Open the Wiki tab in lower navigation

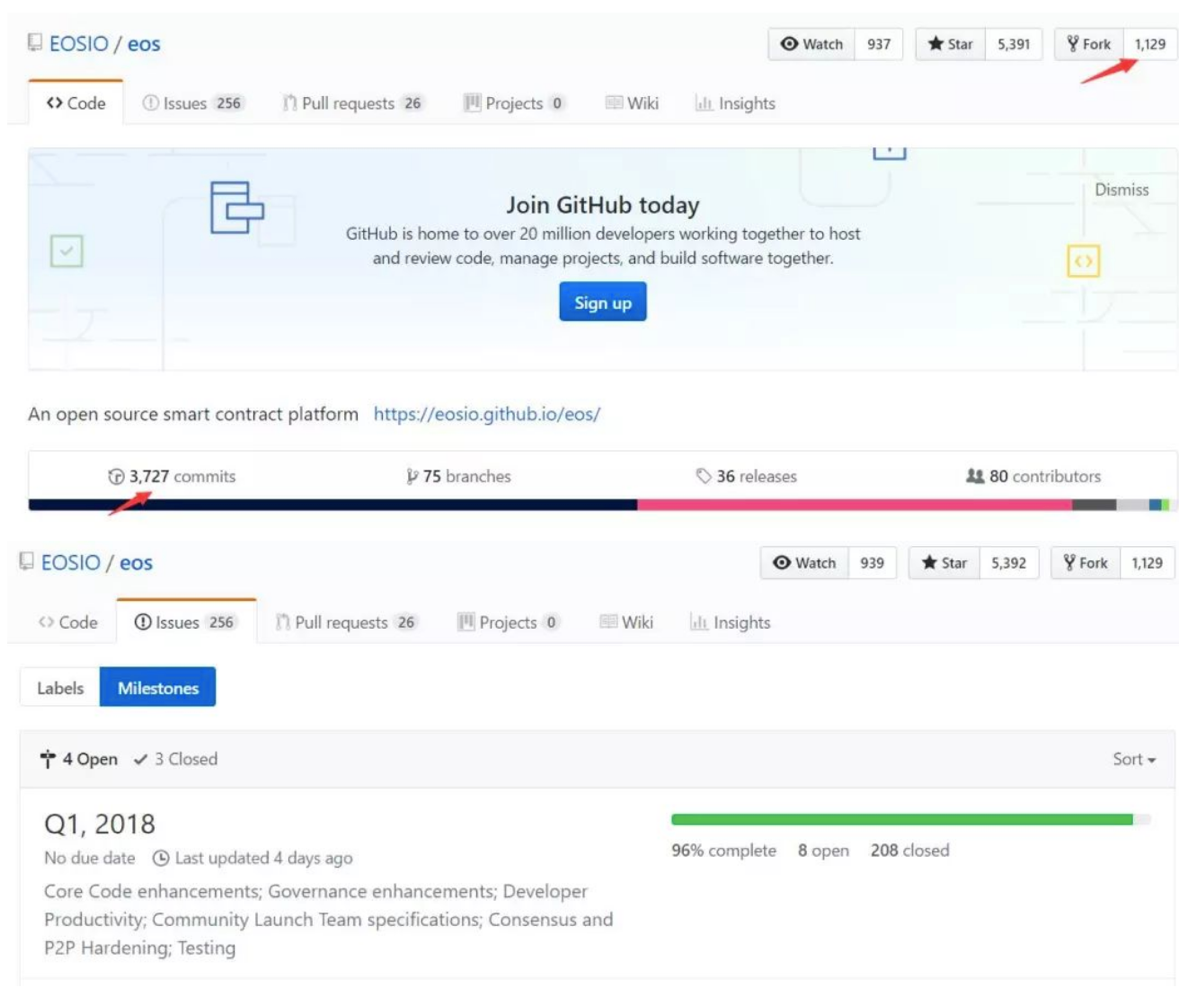(x=627, y=623)
